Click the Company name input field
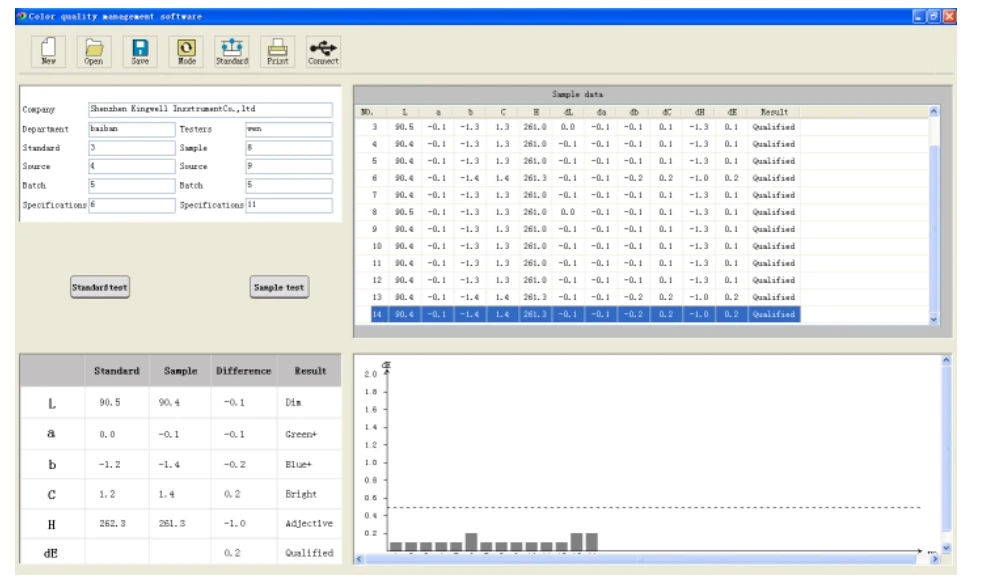 [210, 110]
